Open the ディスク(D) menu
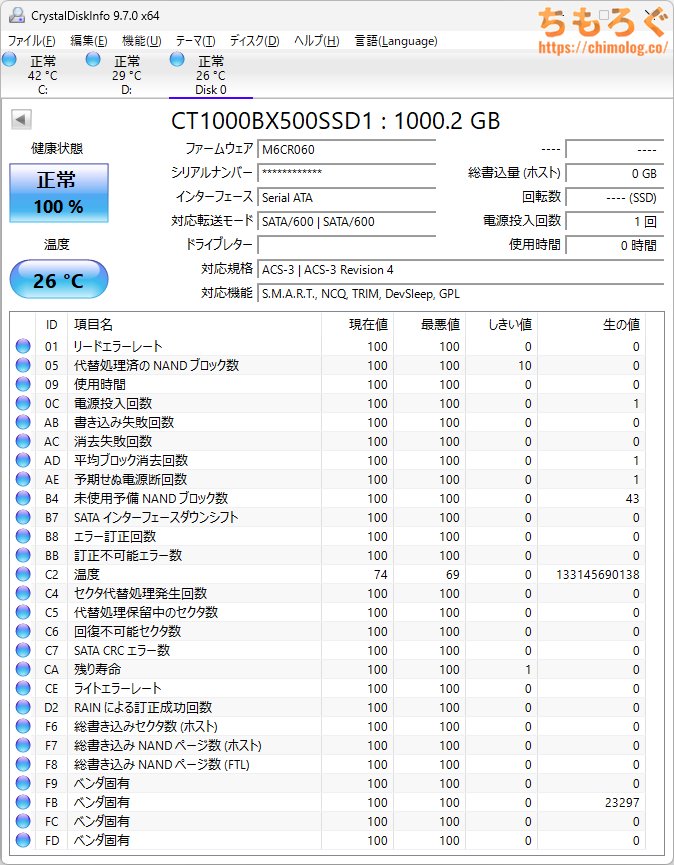The image size is (674, 865). pyautogui.click(x=255, y=41)
